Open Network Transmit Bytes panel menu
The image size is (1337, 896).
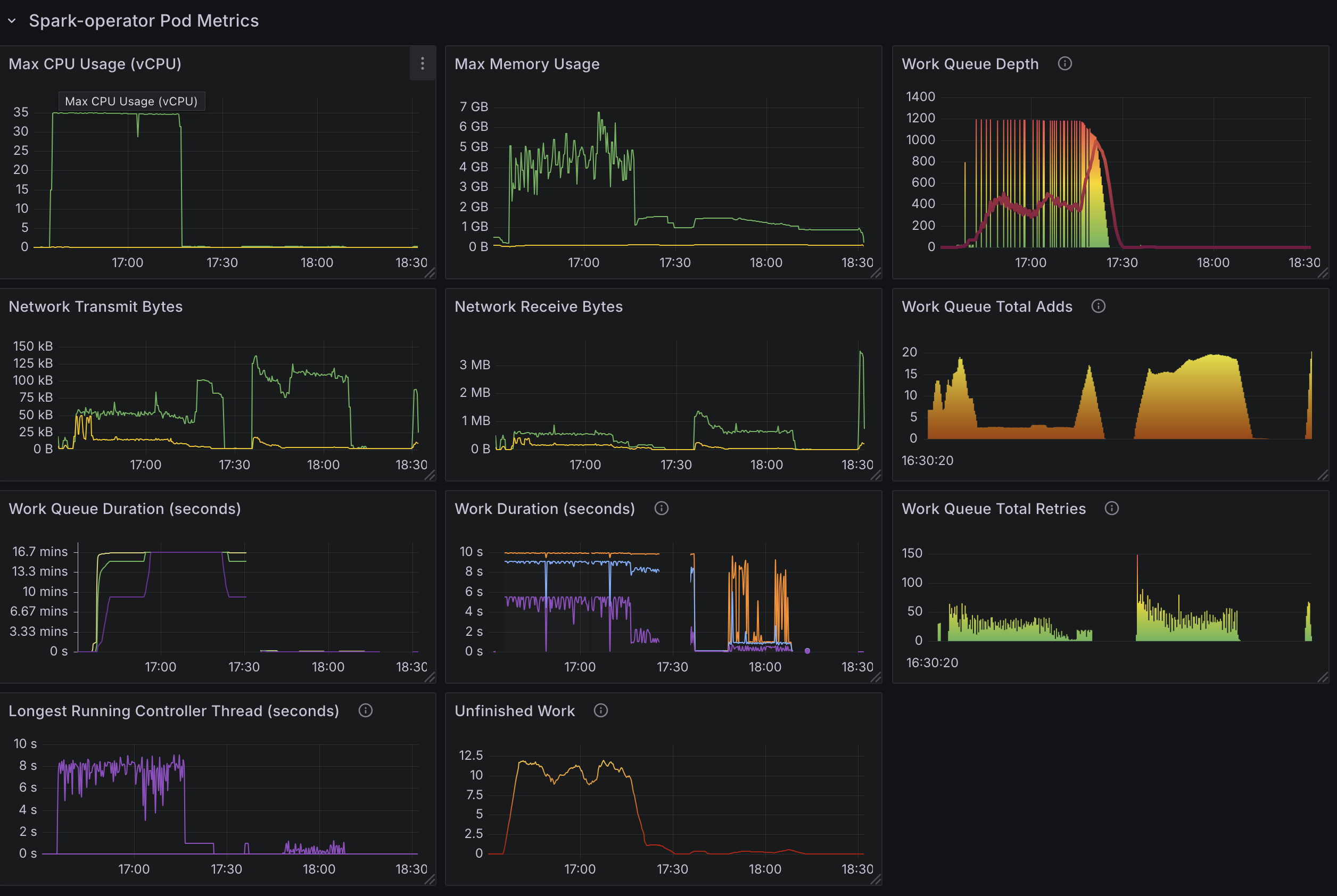click(x=95, y=306)
